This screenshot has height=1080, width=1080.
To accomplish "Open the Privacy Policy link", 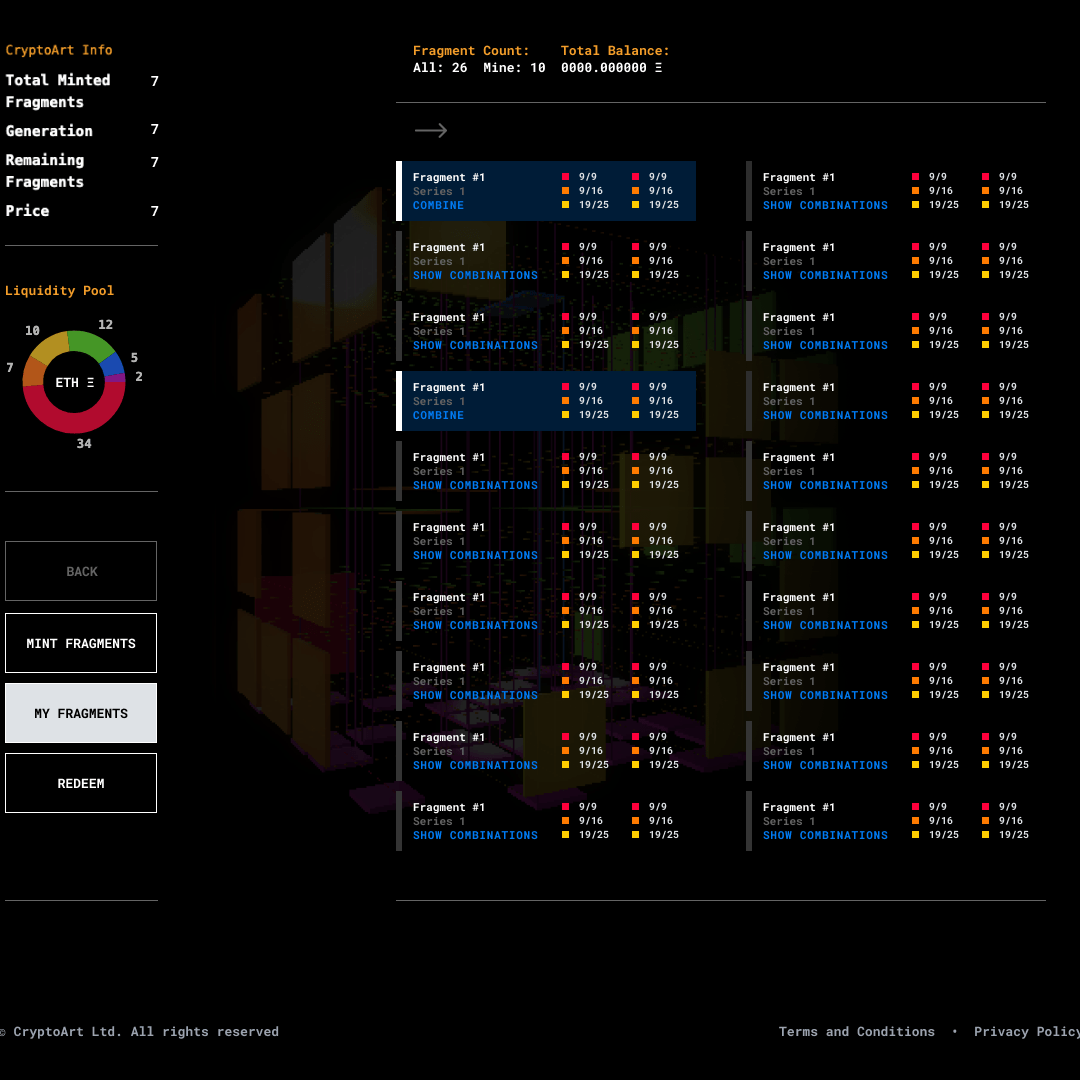I will tap(1025, 1032).
